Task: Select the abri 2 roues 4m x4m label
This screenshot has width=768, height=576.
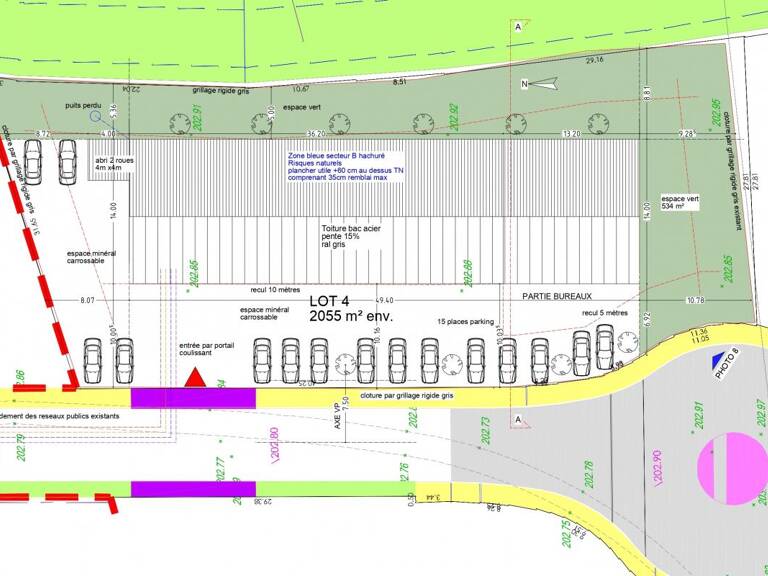Action: (x=115, y=164)
